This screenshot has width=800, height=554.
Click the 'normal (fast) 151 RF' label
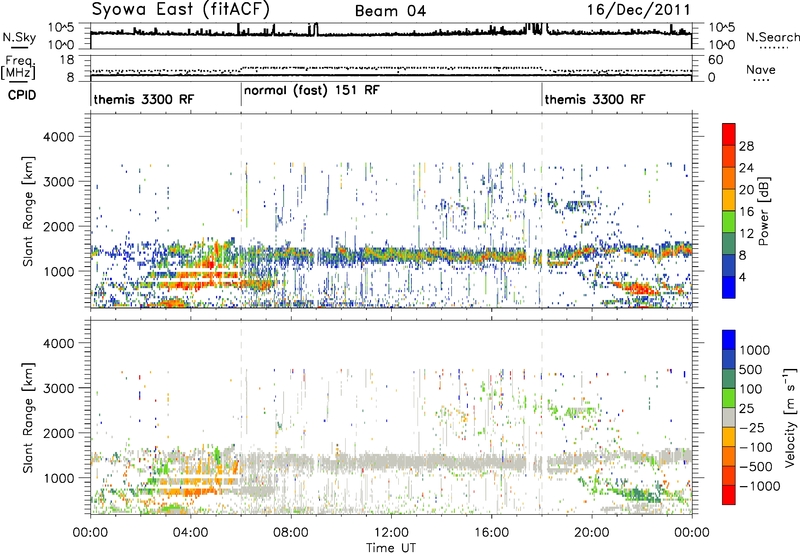[x=312, y=90]
